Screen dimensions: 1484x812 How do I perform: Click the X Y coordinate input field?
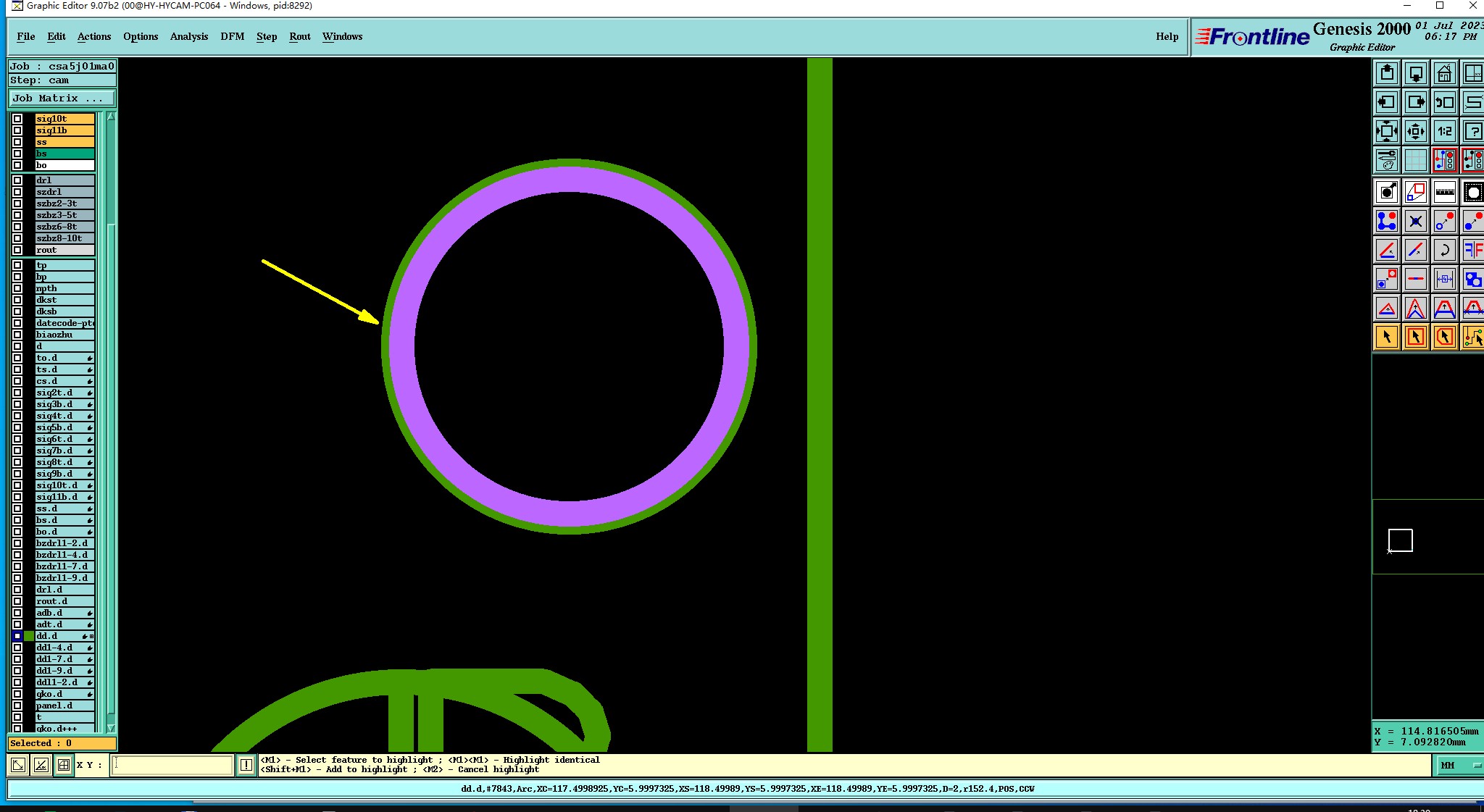(172, 765)
